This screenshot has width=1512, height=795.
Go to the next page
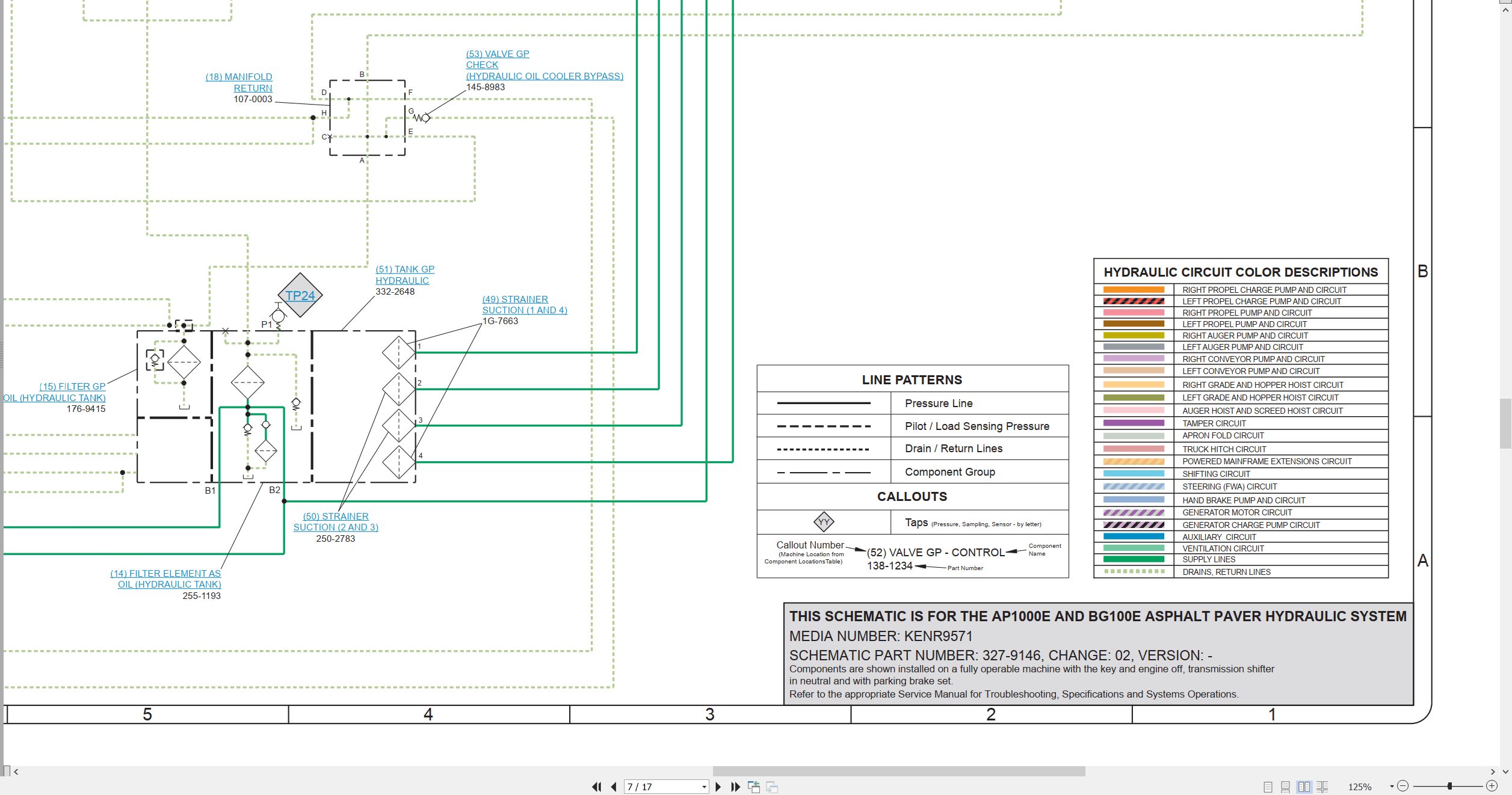click(x=718, y=787)
